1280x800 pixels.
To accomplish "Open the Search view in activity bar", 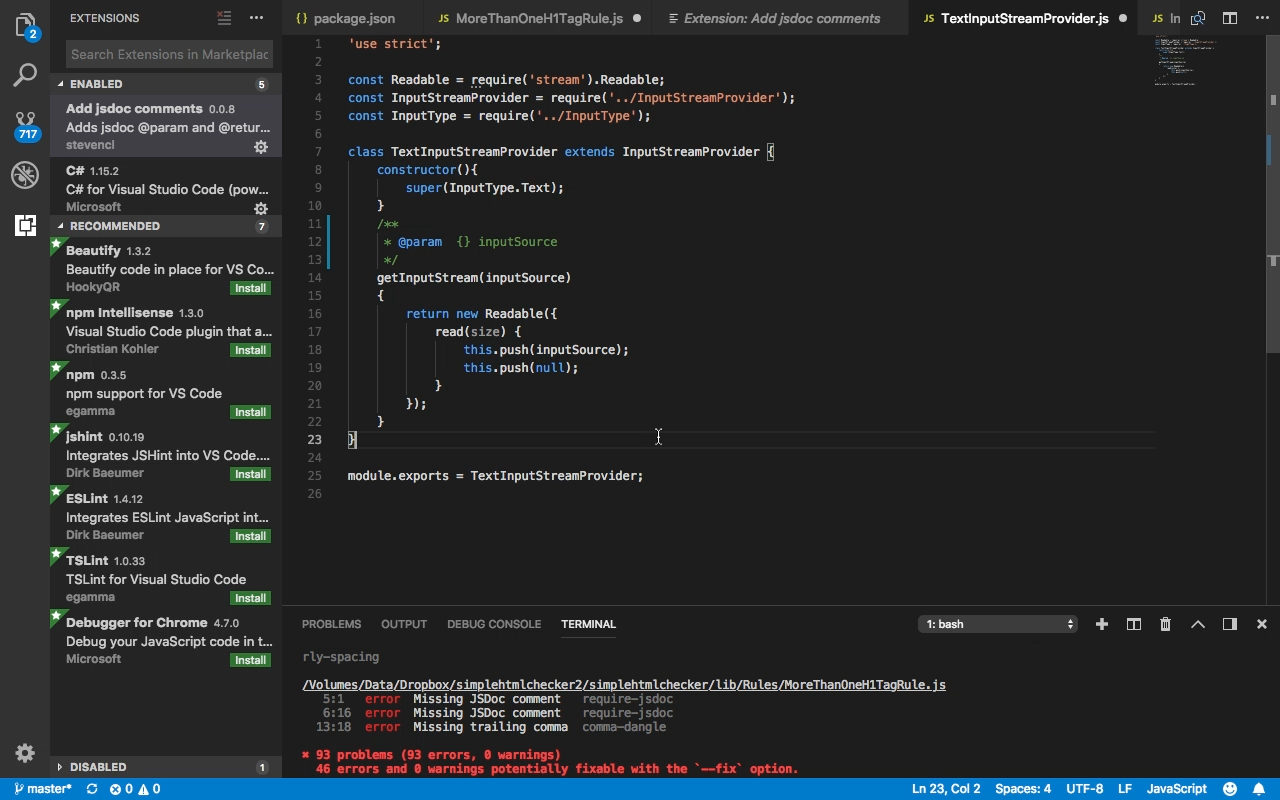I will 25,75.
